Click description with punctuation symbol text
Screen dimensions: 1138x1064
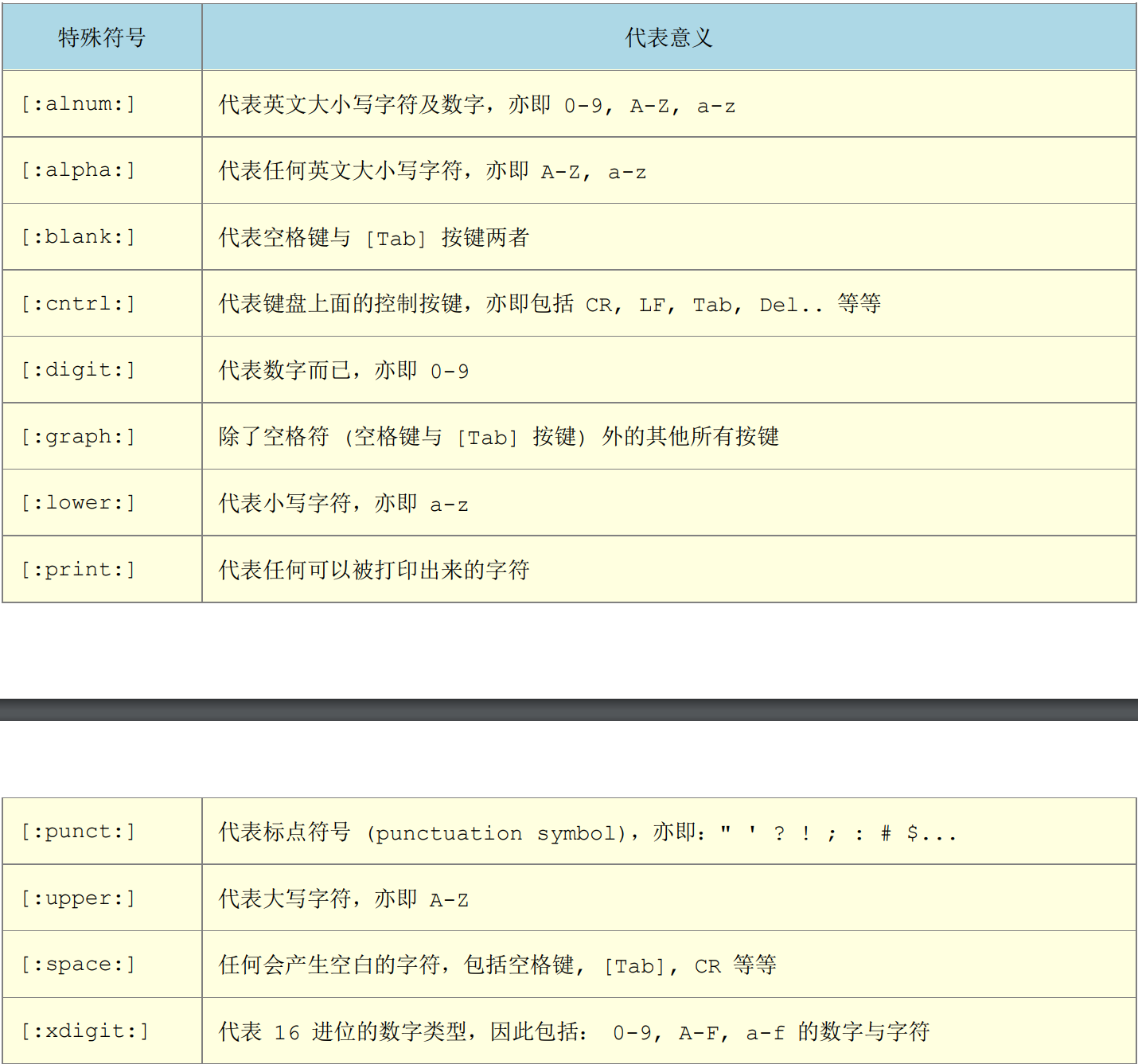coord(669,831)
